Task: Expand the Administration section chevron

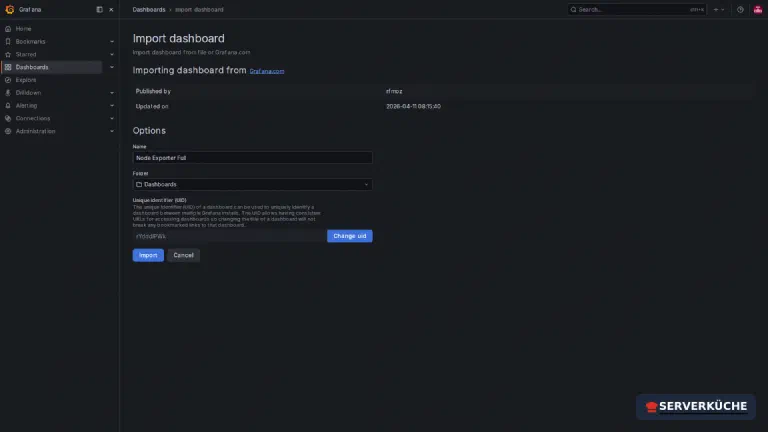Action: pos(112,131)
